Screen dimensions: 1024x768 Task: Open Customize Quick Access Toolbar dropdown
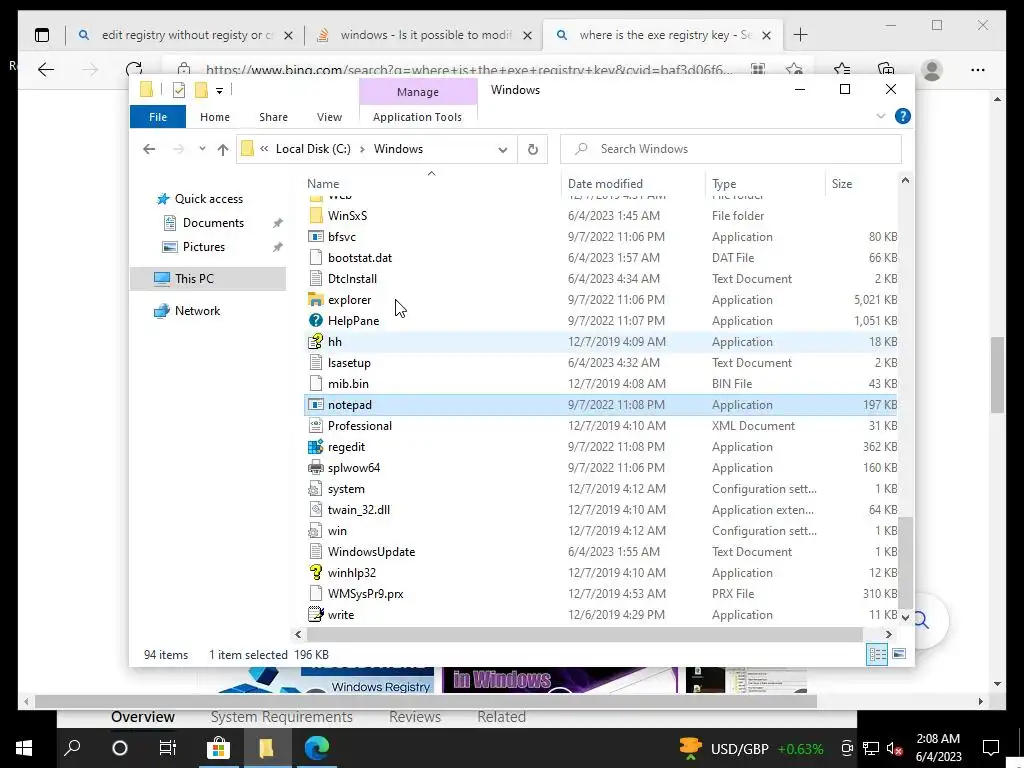(219, 91)
